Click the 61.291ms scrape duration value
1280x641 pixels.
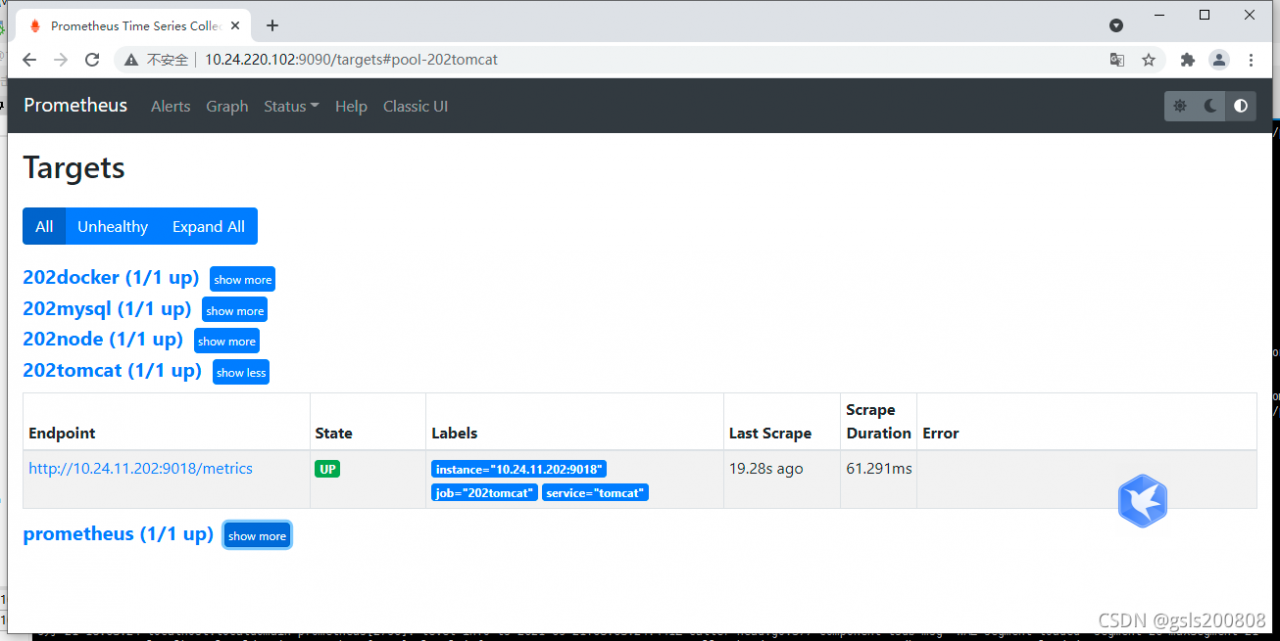879,468
